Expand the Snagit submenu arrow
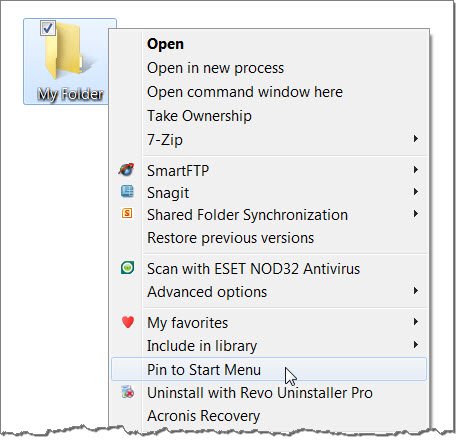This screenshot has width=460, height=440. click(x=416, y=192)
